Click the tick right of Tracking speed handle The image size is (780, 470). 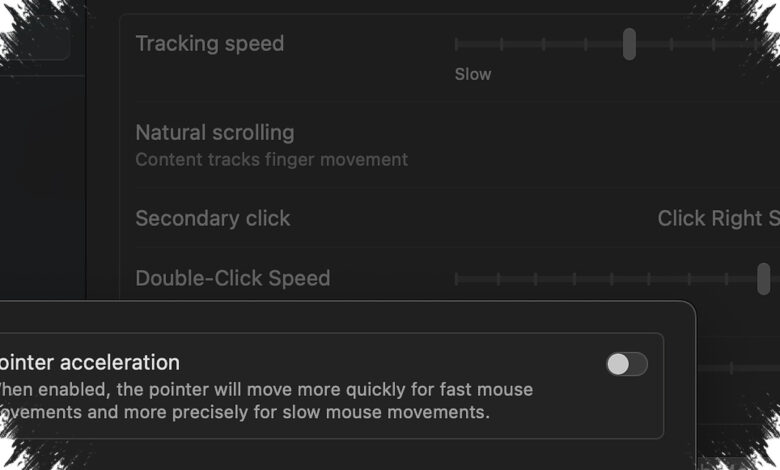click(x=672, y=44)
